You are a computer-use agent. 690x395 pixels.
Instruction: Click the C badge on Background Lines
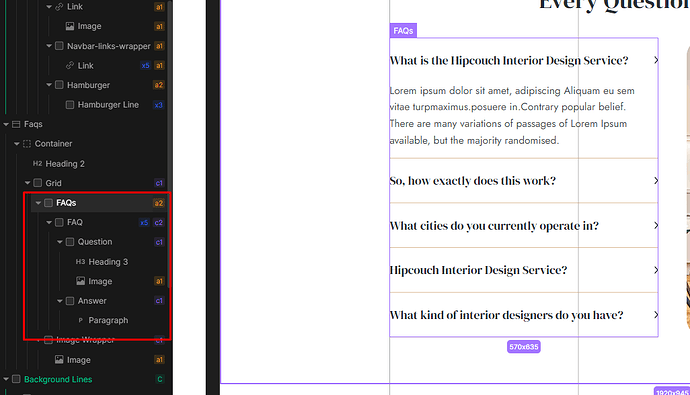pos(159,379)
